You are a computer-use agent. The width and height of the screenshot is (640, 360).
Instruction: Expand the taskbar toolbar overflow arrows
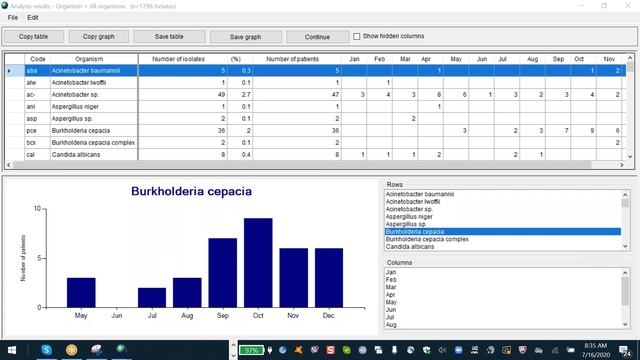pos(233,350)
